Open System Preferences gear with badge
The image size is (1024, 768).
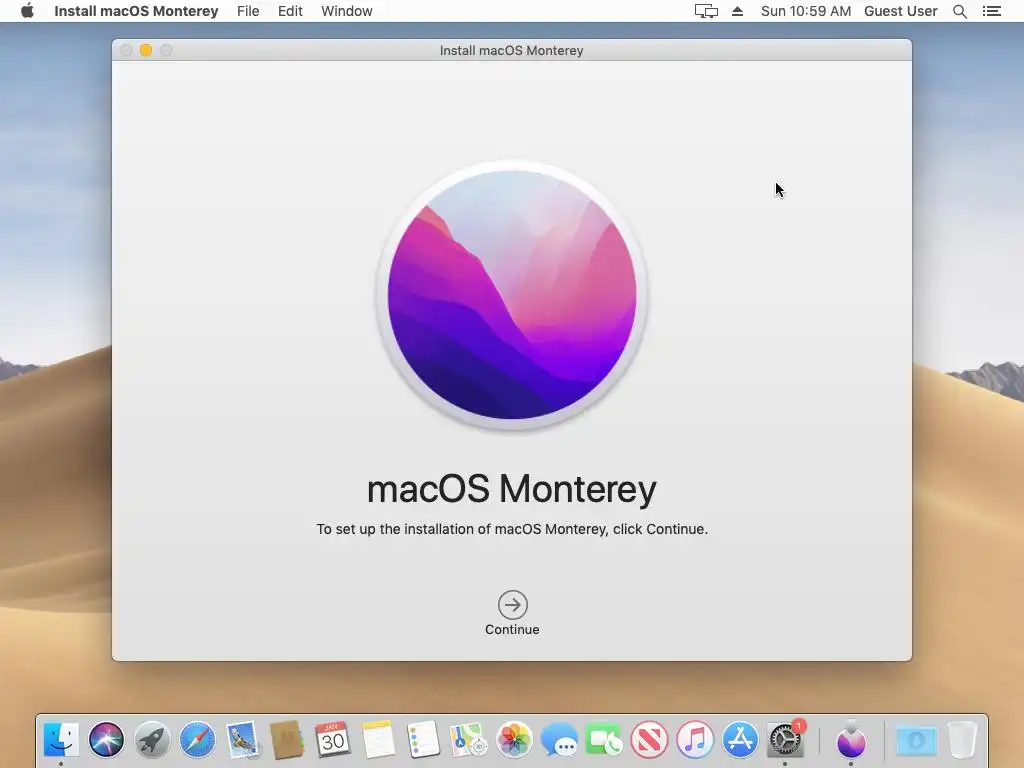(x=786, y=740)
